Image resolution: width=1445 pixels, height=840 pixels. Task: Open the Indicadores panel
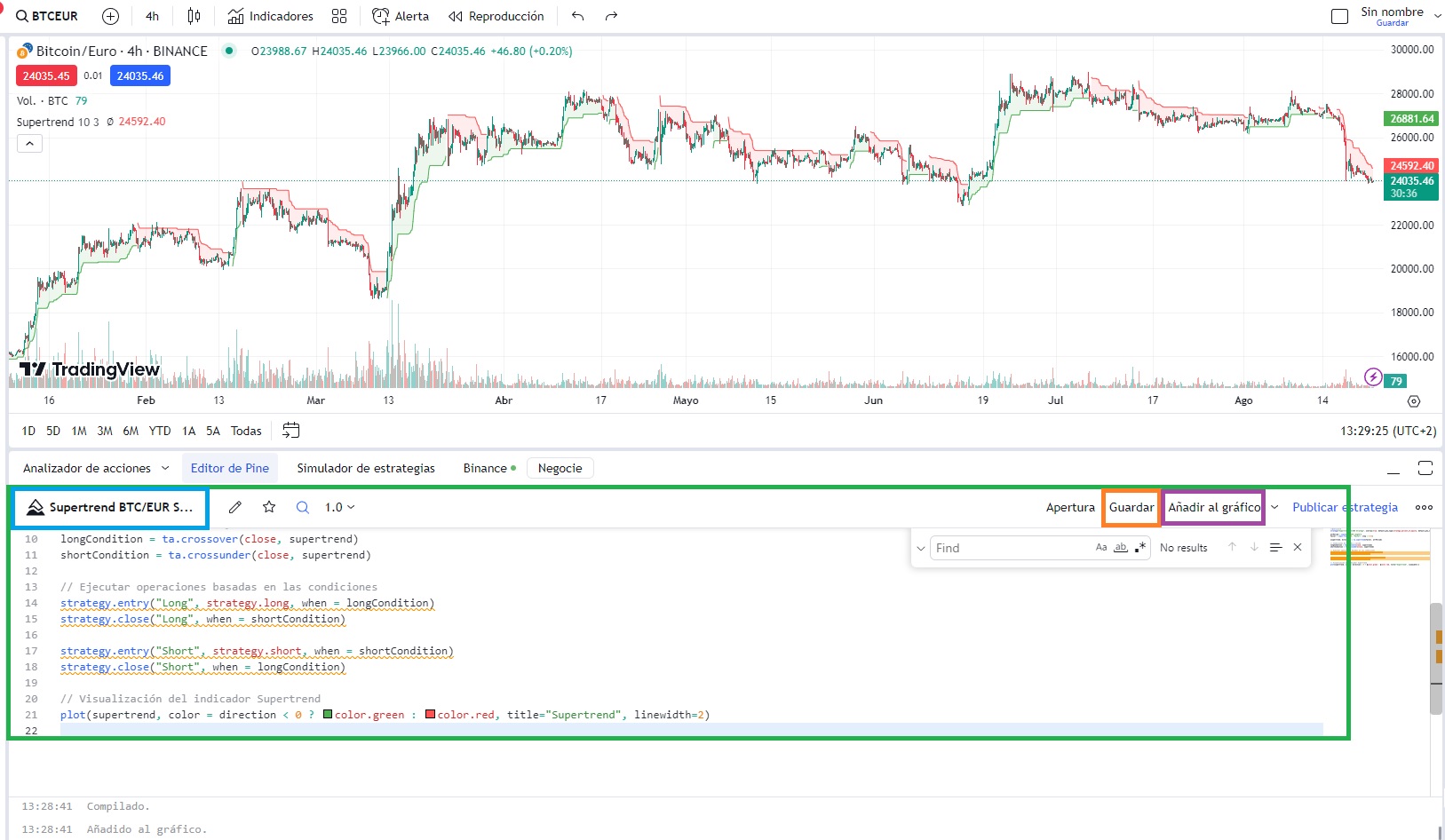pos(268,15)
